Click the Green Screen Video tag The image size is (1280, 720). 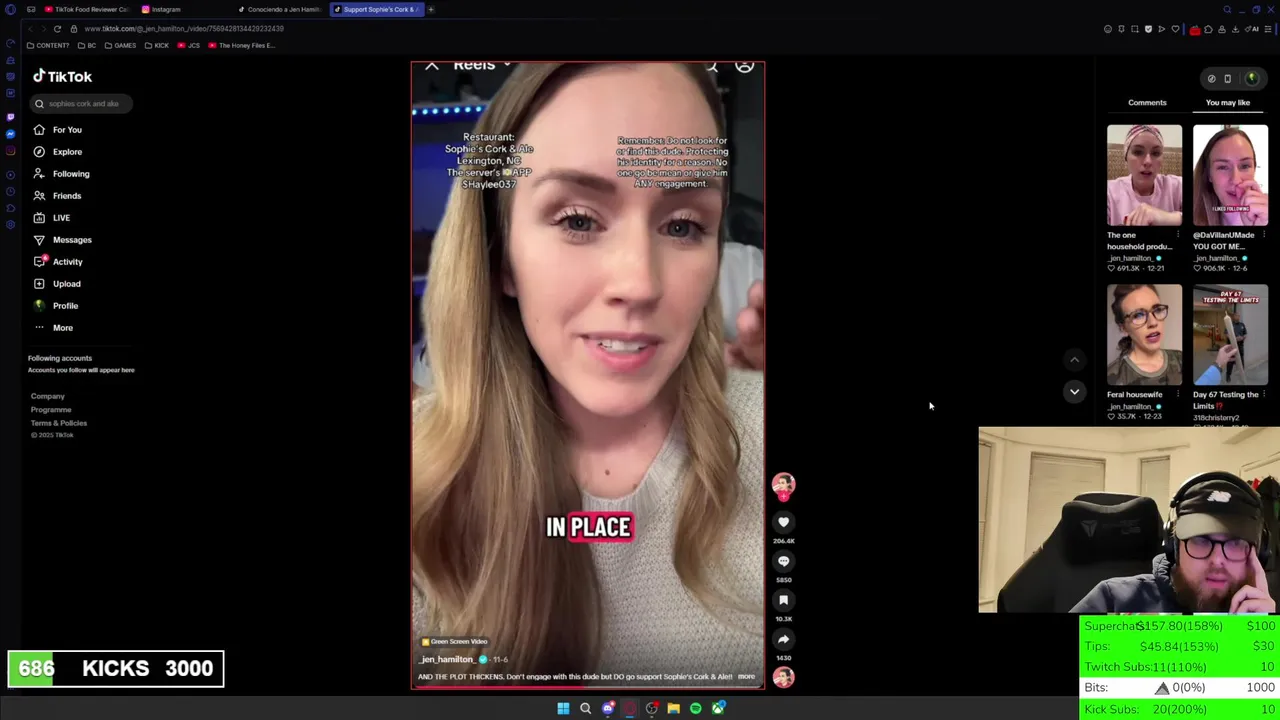click(x=454, y=642)
